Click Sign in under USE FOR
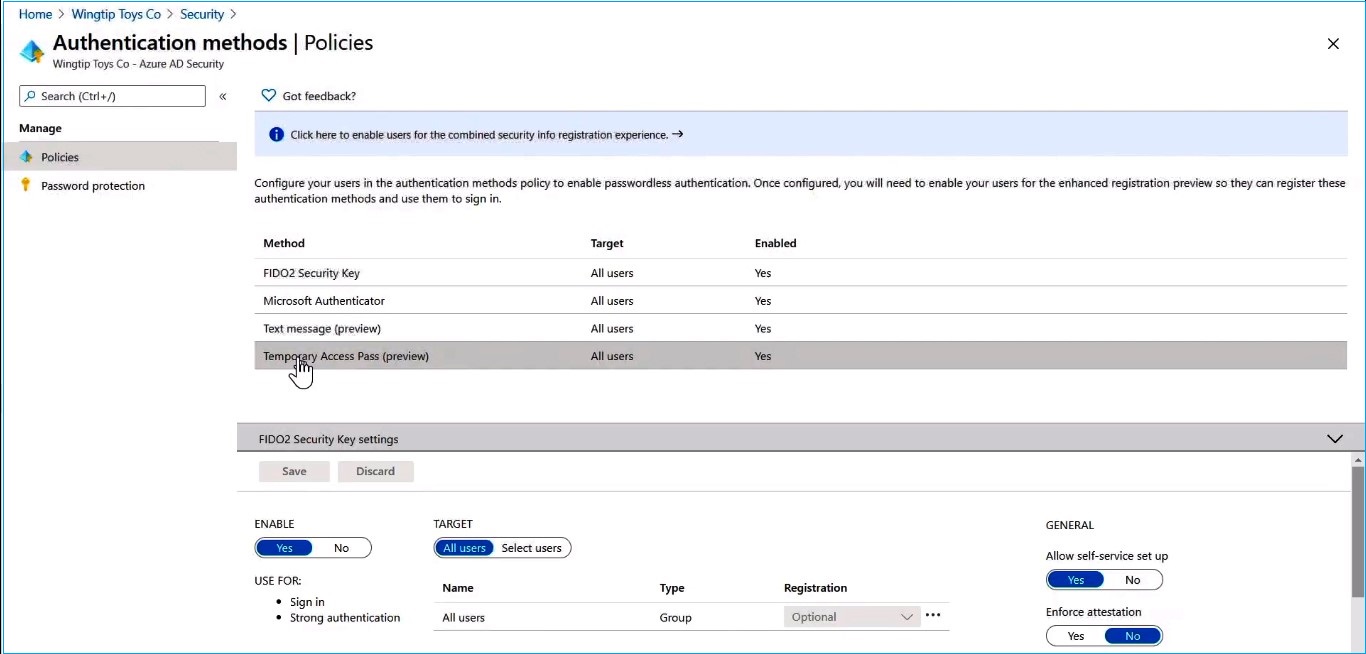This screenshot has width=1366, height=654. [x=307, y=602]
